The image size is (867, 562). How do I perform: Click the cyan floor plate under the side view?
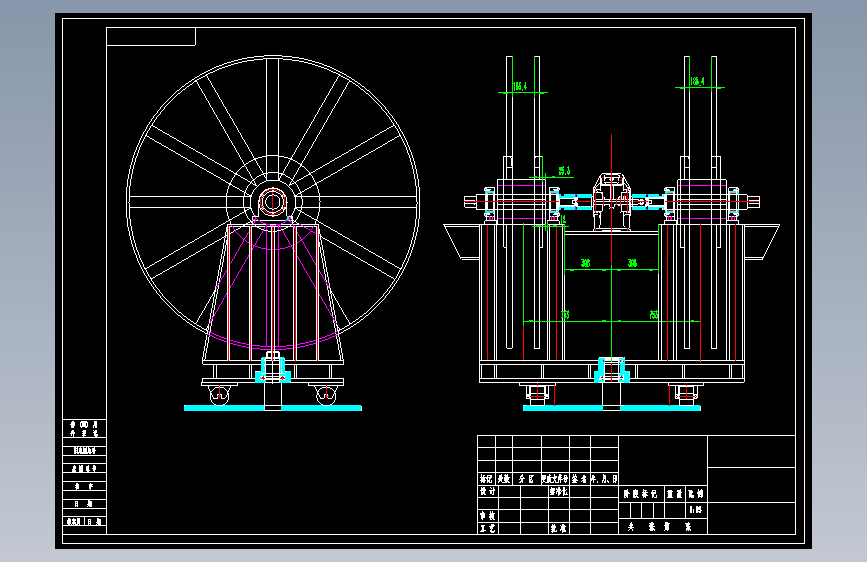click(612, 408)
